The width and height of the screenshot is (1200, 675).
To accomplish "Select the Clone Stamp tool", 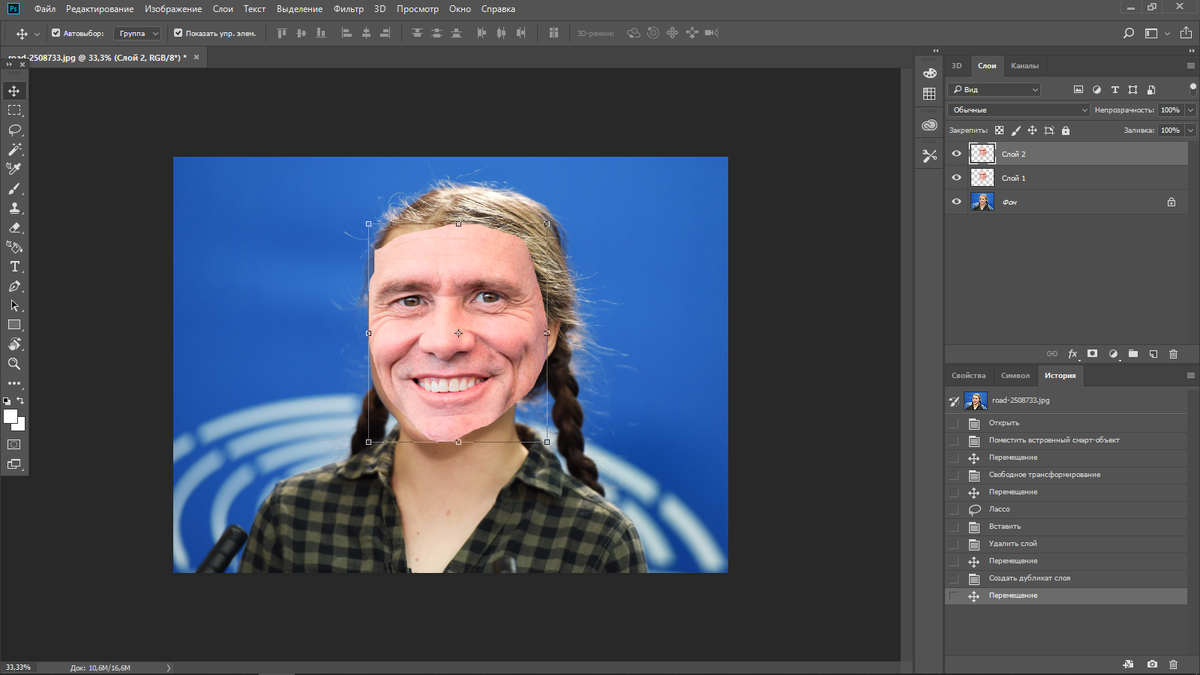I will coord(14,208).
